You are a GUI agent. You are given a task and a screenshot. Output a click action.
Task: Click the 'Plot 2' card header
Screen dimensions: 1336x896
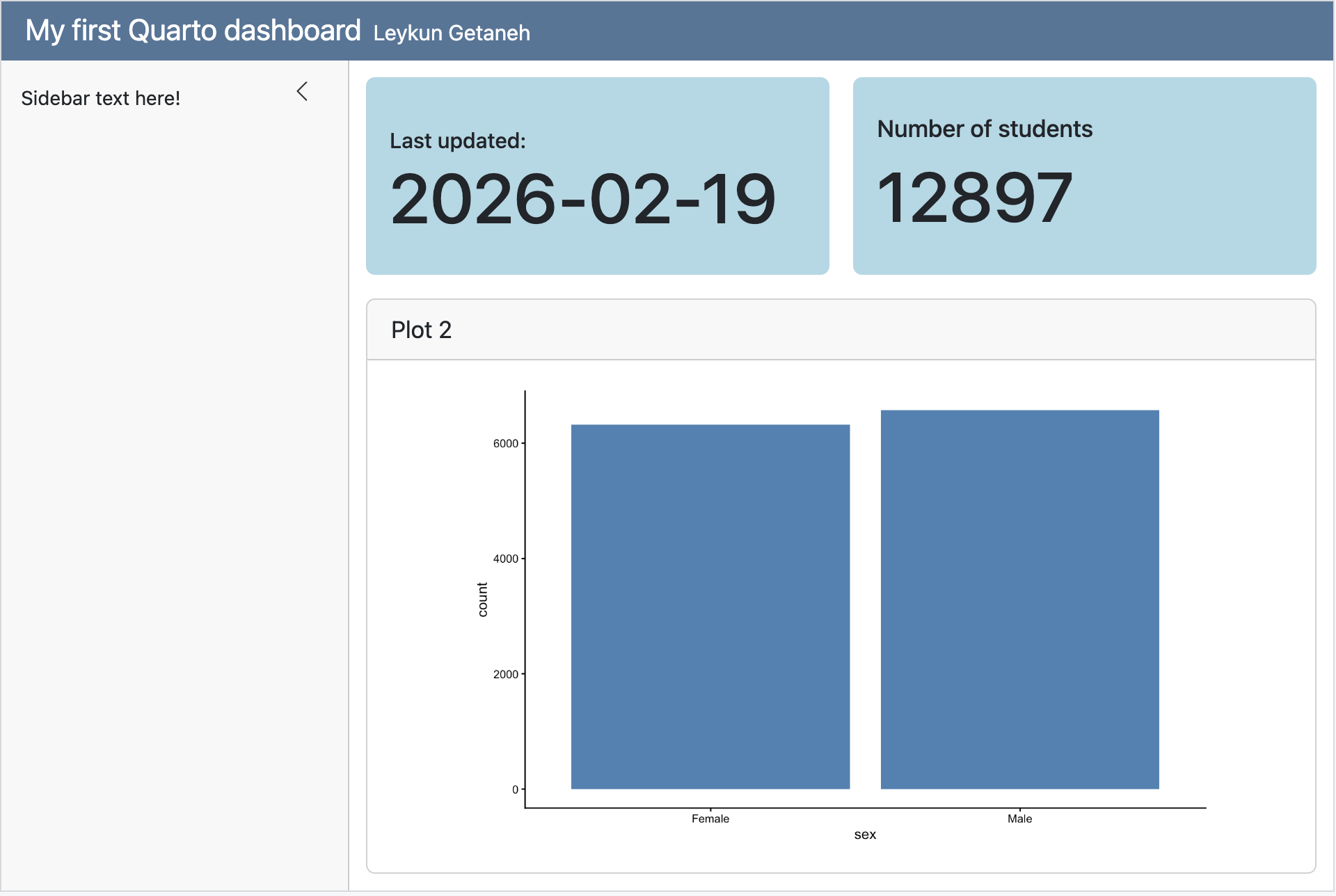tap(421, 330)
